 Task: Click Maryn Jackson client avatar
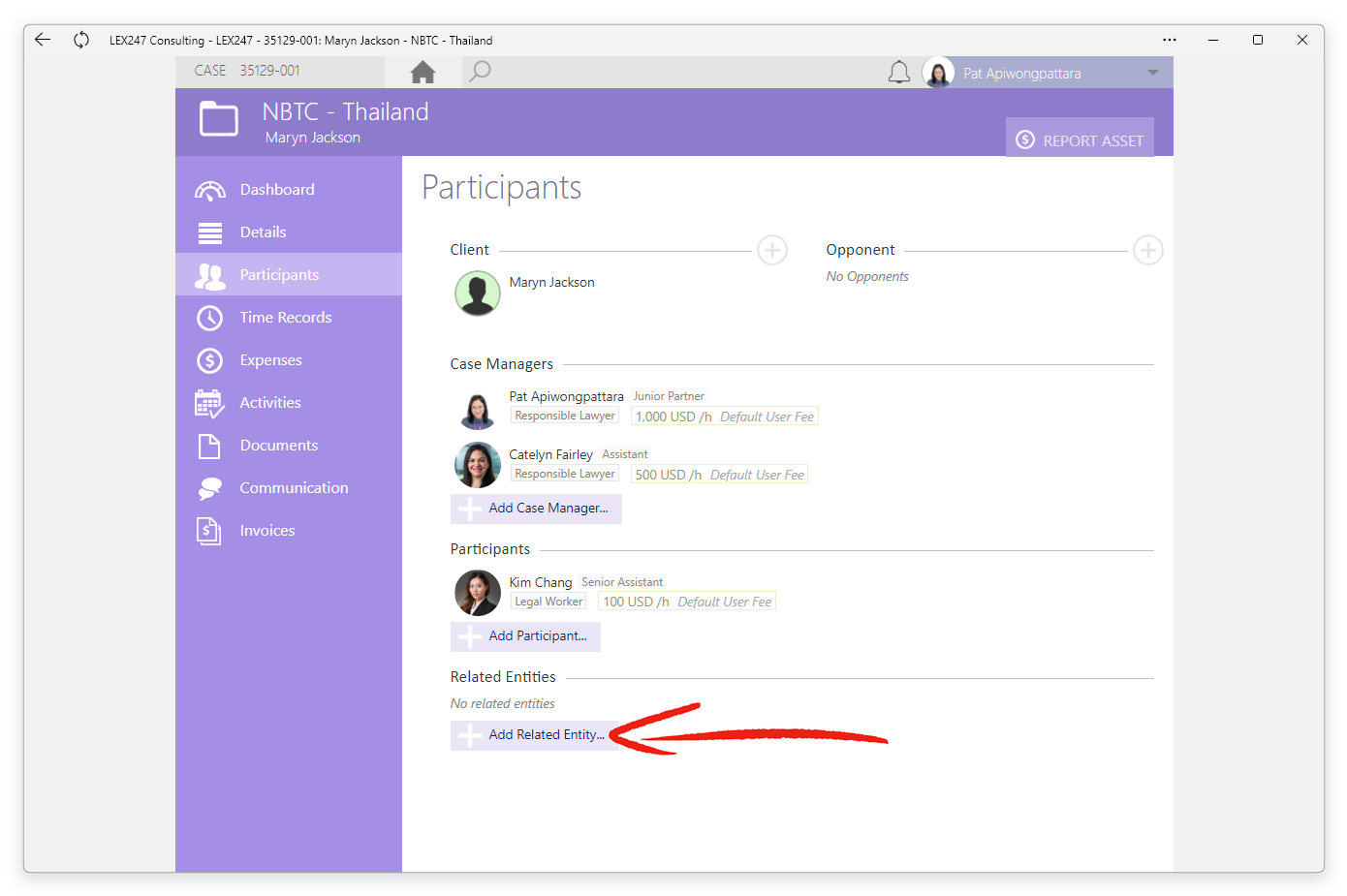[478, 293]
